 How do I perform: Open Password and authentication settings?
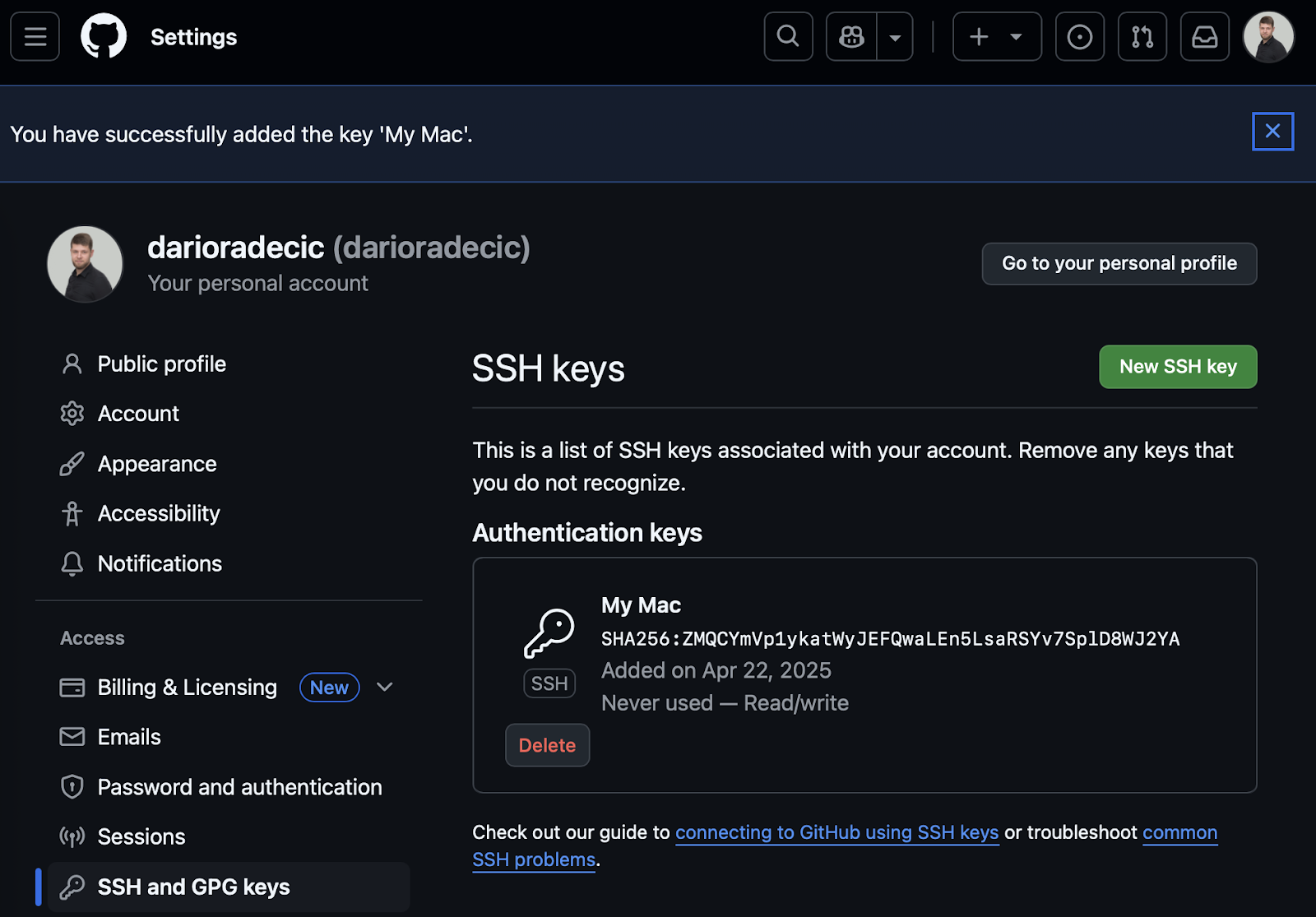click(x=229, y=787)
